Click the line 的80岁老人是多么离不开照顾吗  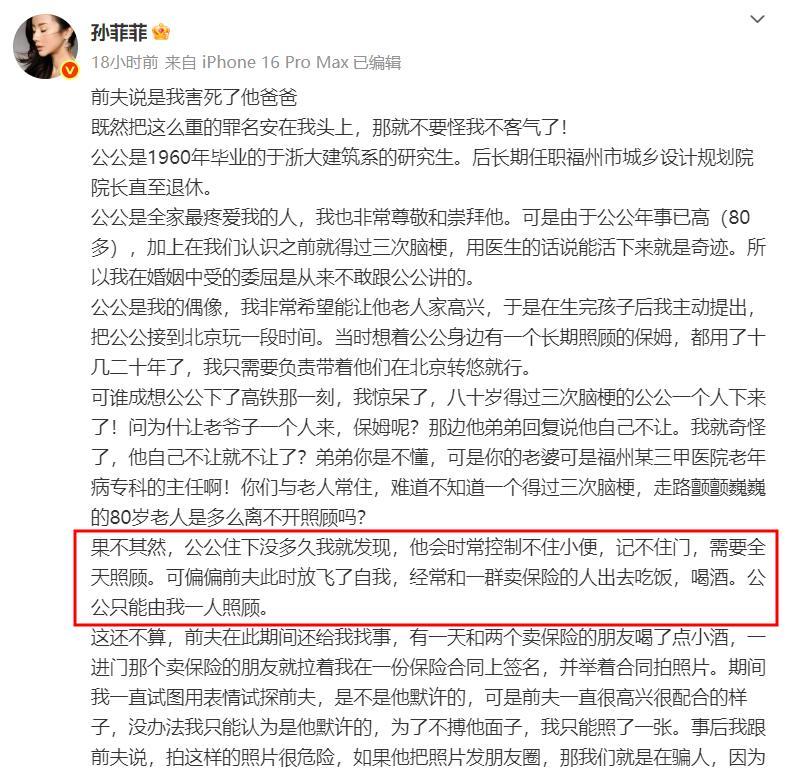[229, 518]
